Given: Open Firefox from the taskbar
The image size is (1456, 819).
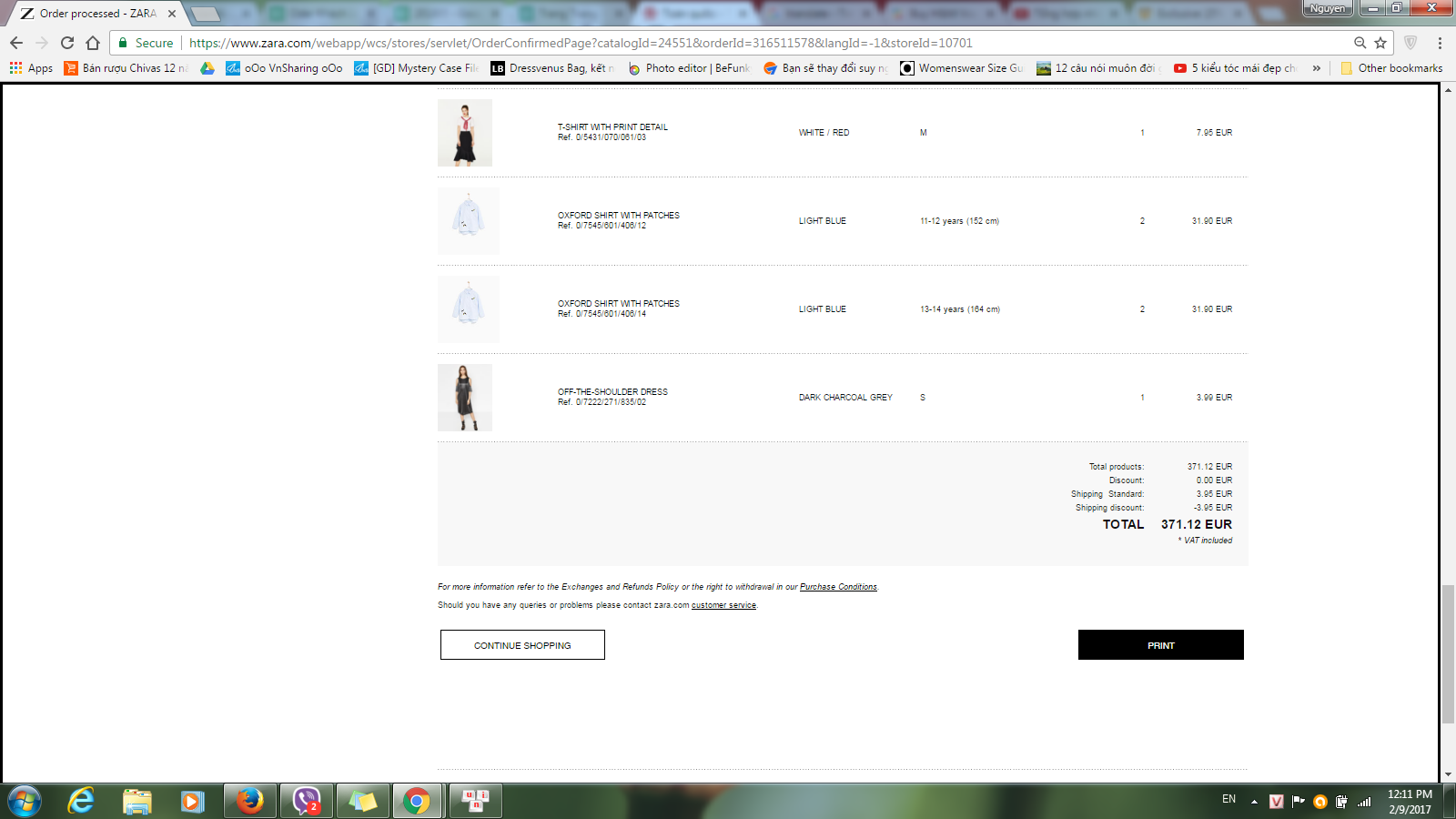Looking at the screenshot, I should pyautogui.click(x=249, y=801).
